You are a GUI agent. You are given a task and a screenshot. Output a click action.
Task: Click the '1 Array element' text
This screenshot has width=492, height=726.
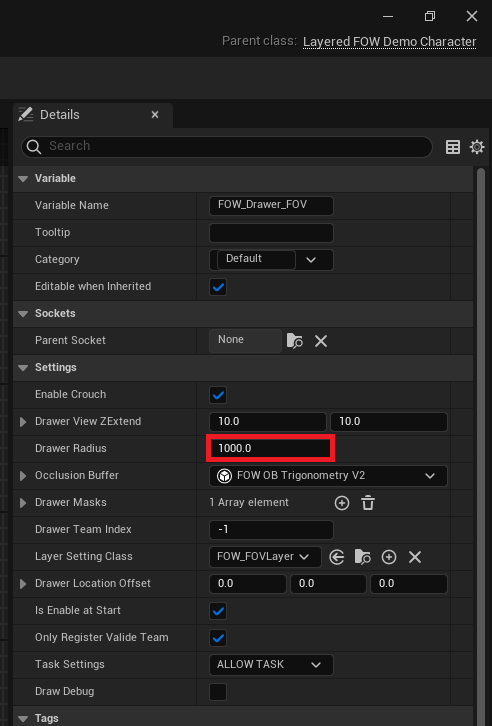249,503
